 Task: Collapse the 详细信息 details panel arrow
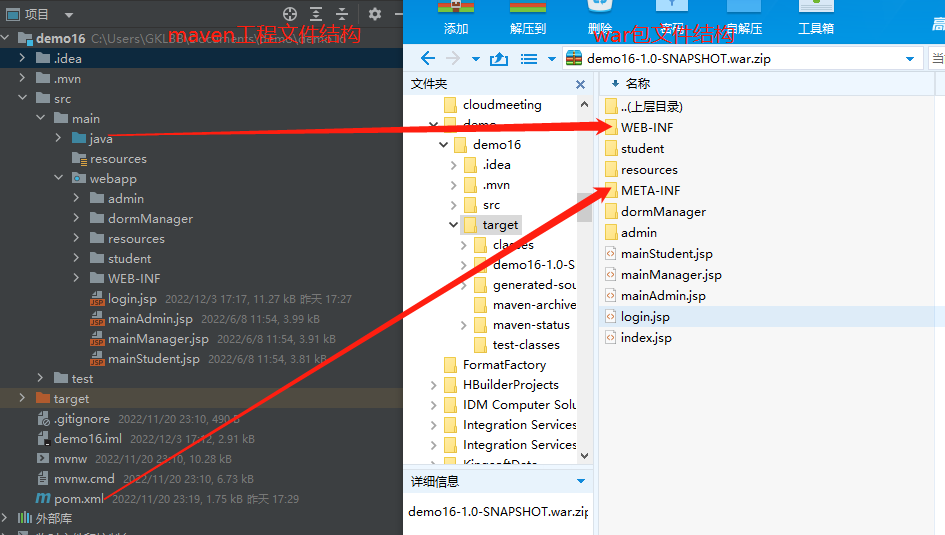pyautogui.click(x=581, y=481)
